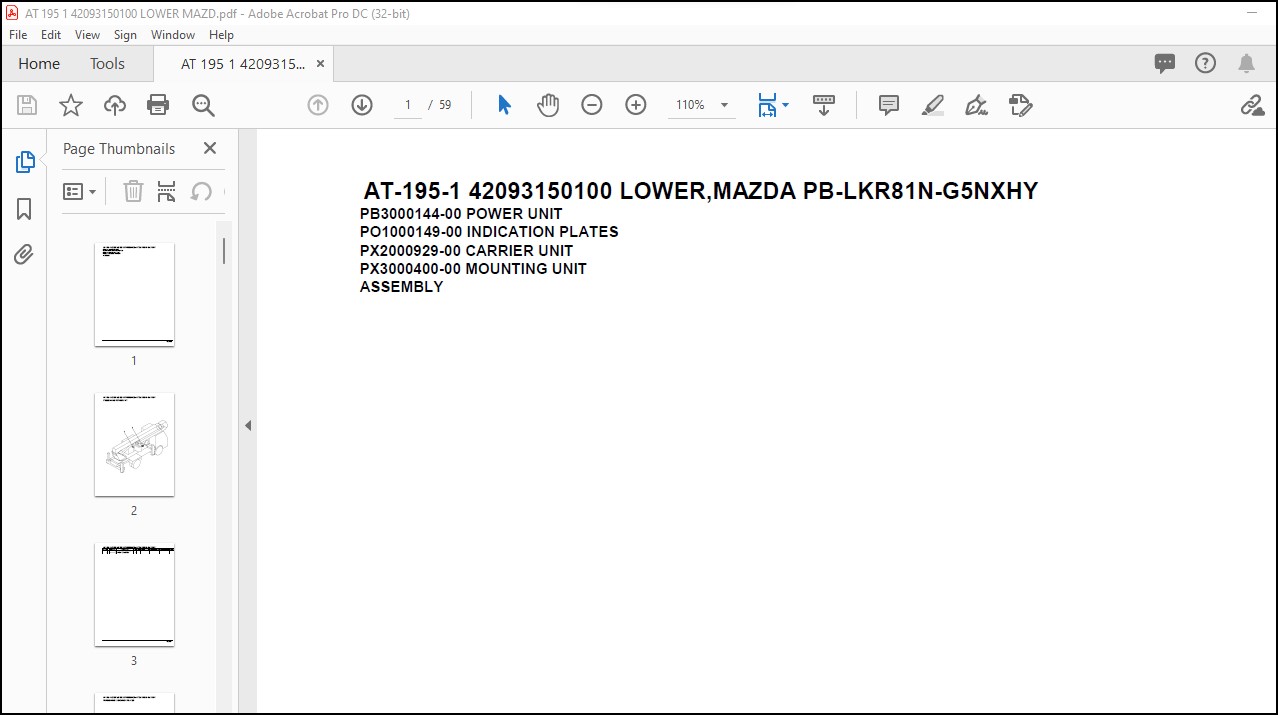The height and width of the screenshot is (715, 1278).
Task: Click the stamp tool icon
Action: point(1021,105)
